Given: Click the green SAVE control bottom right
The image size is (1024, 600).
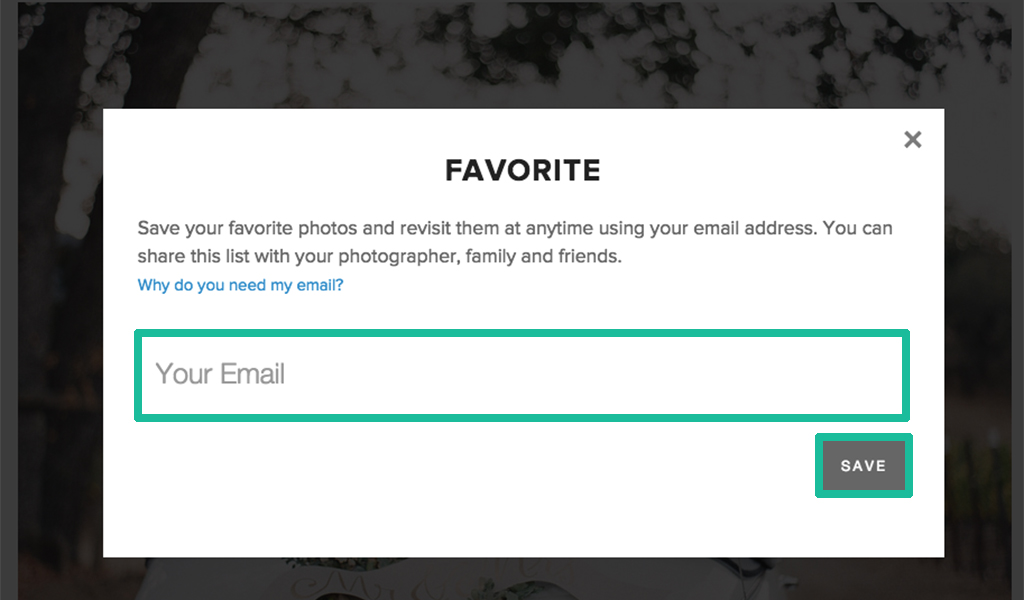Looking at the screenshot, I should coord(863,465).
